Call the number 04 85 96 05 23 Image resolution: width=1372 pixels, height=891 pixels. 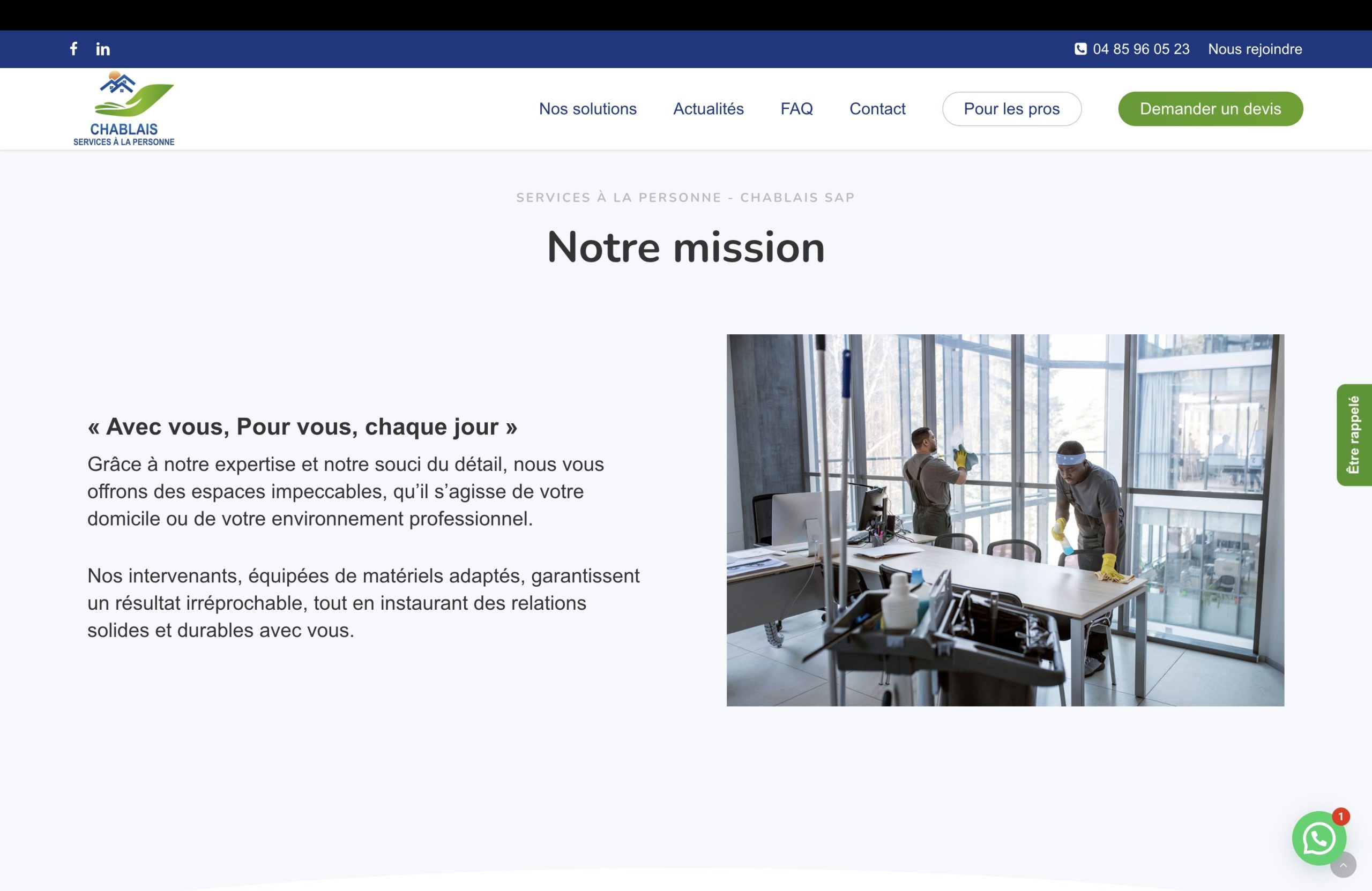click(1141, 49)
